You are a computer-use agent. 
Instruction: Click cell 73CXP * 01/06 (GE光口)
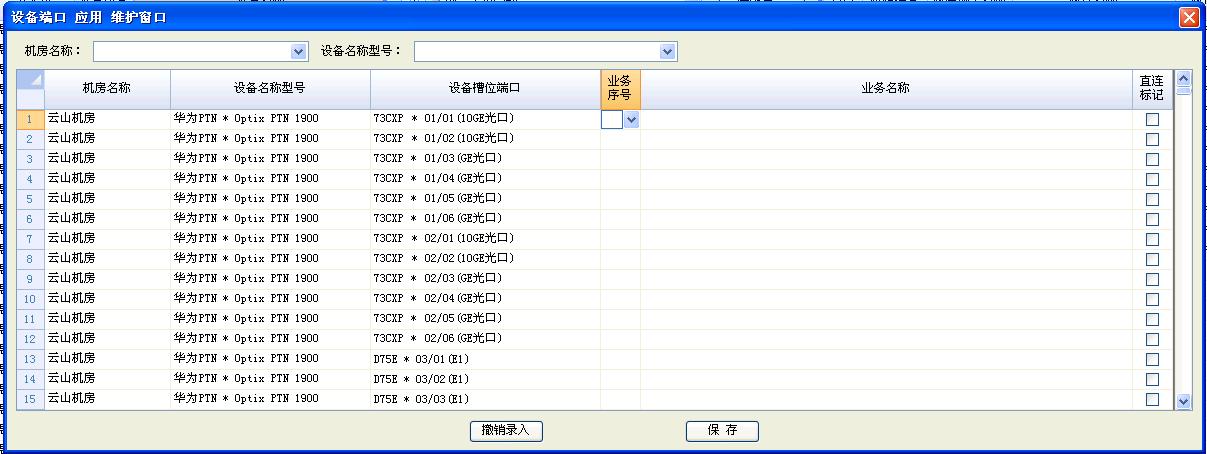click(485, 219)
